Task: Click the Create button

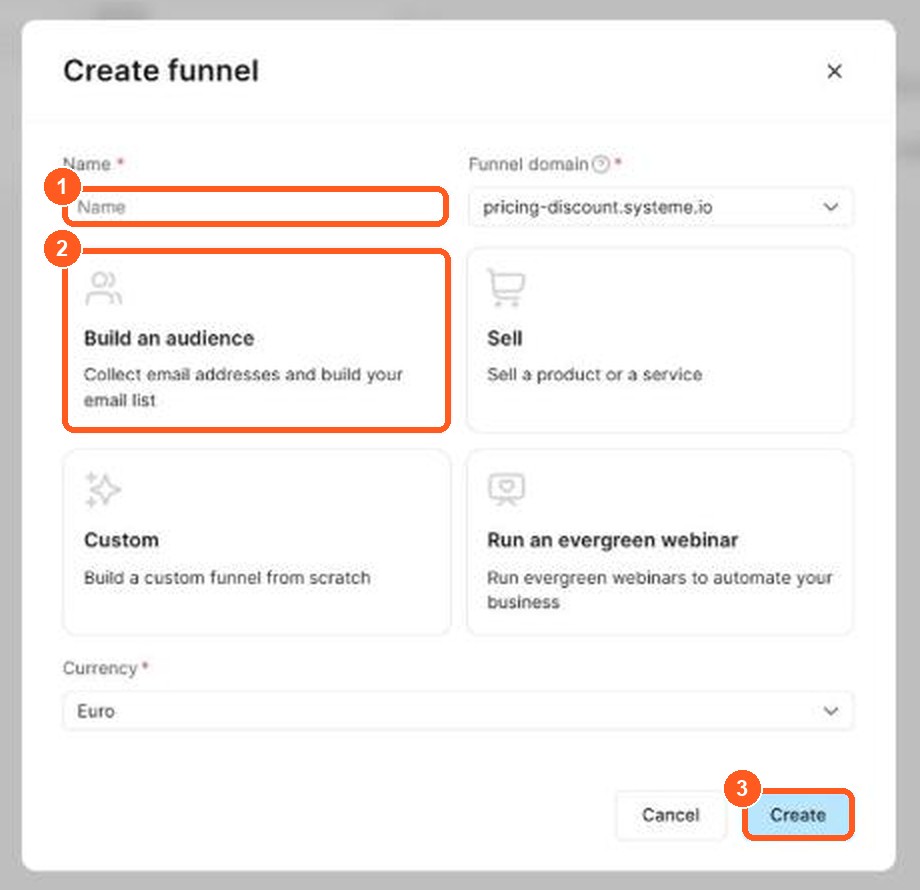Action: (x=798, y=814)
